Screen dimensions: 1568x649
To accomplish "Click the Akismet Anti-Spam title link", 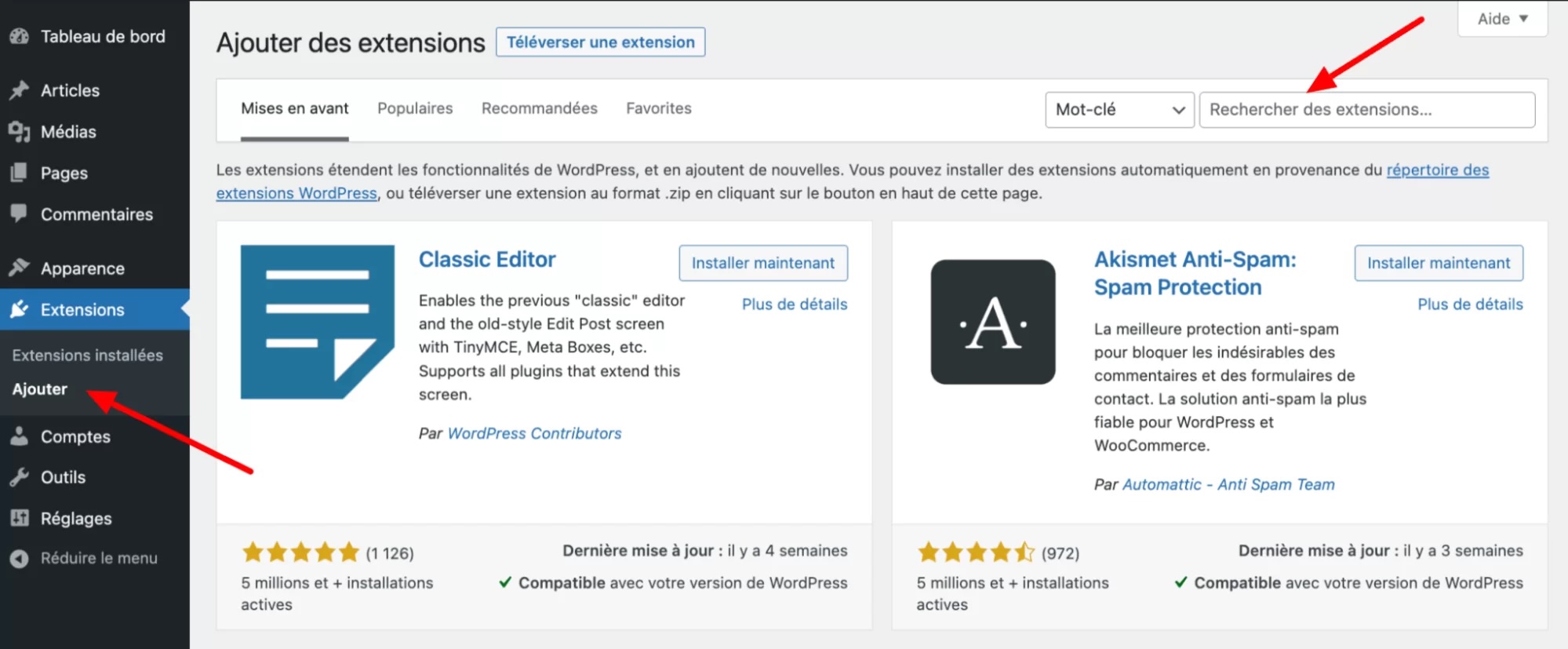I will (1195, 273).
